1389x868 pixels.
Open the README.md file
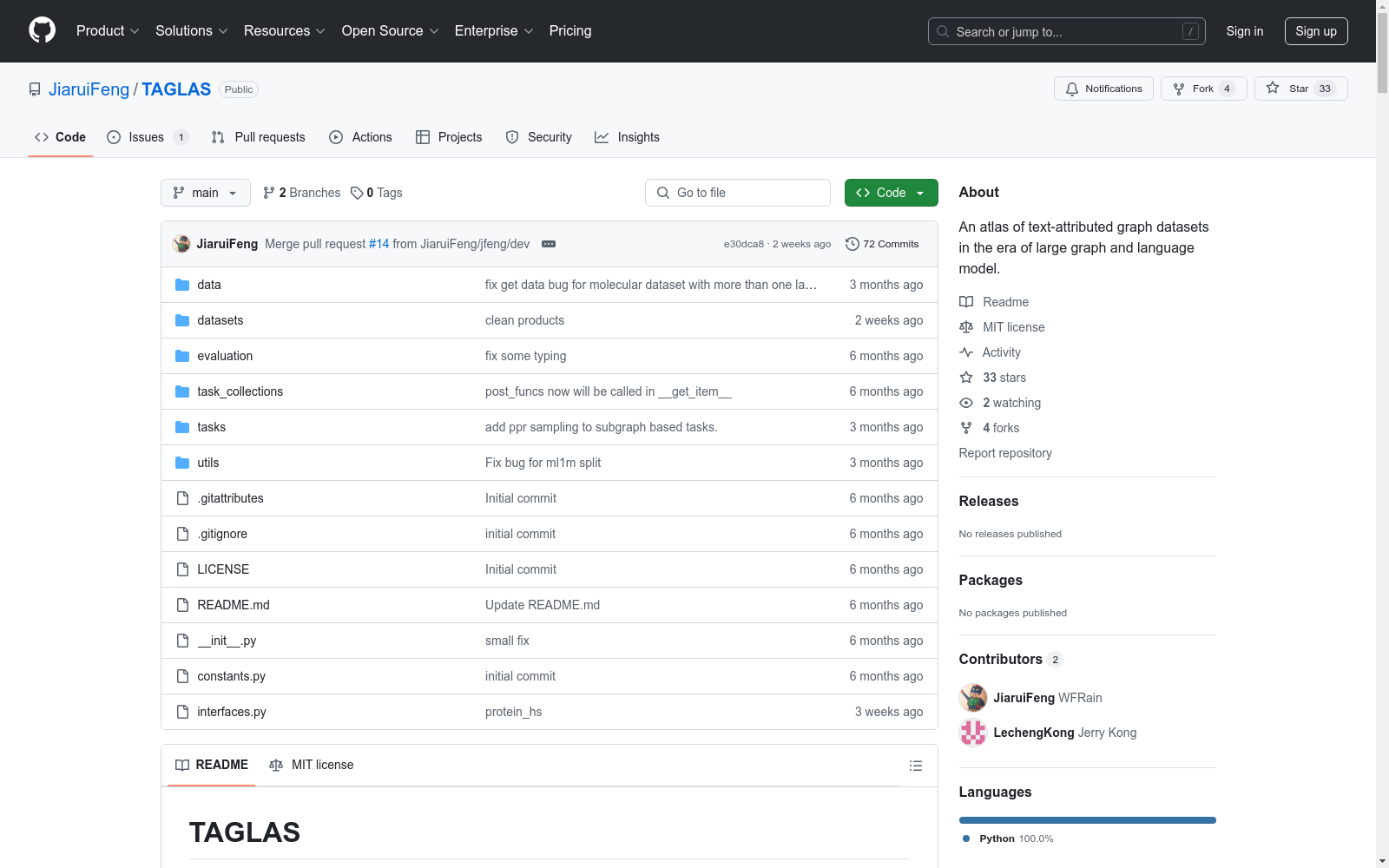click(x=234, y=605)
